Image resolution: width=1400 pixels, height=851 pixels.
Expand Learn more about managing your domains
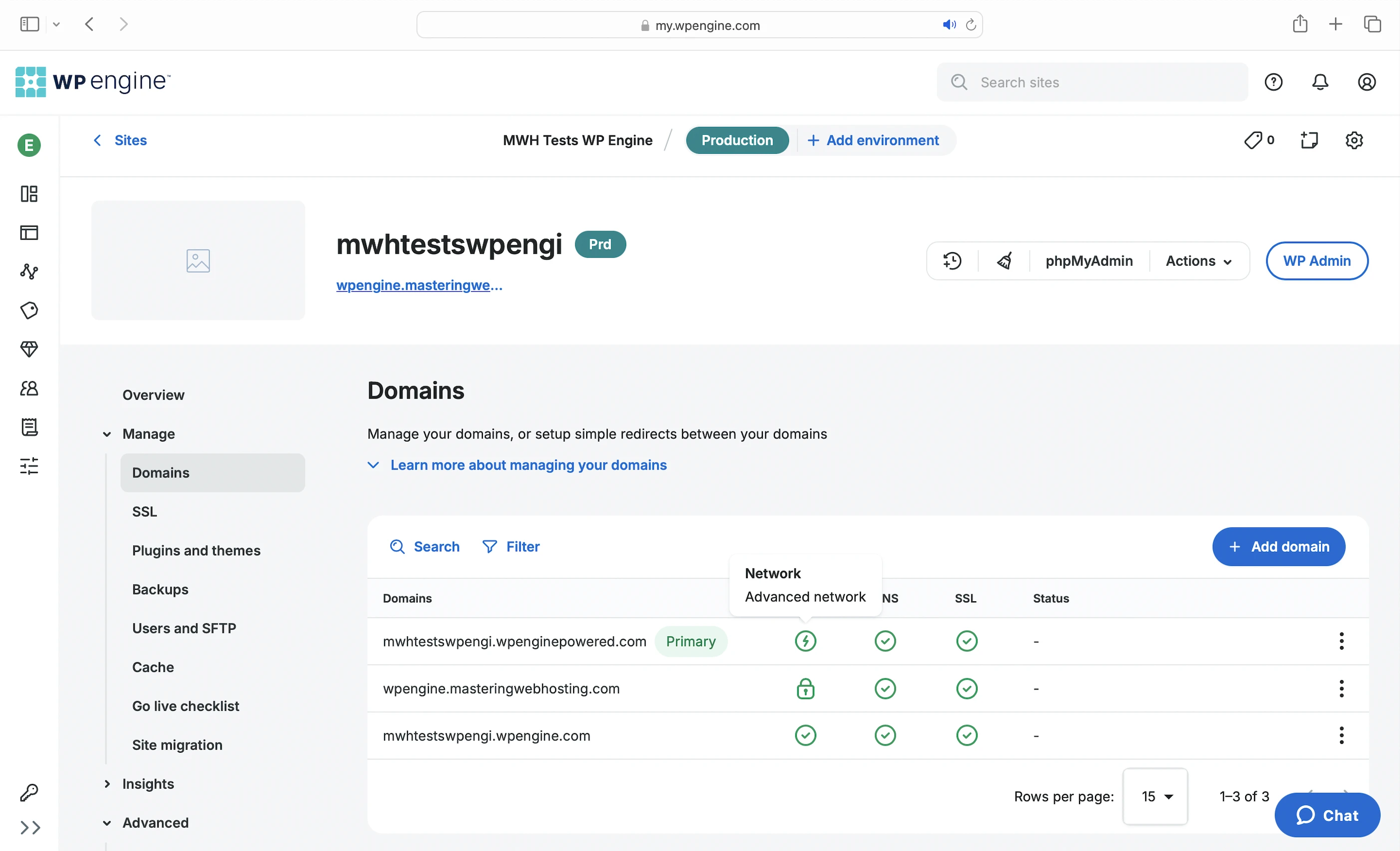528,465
